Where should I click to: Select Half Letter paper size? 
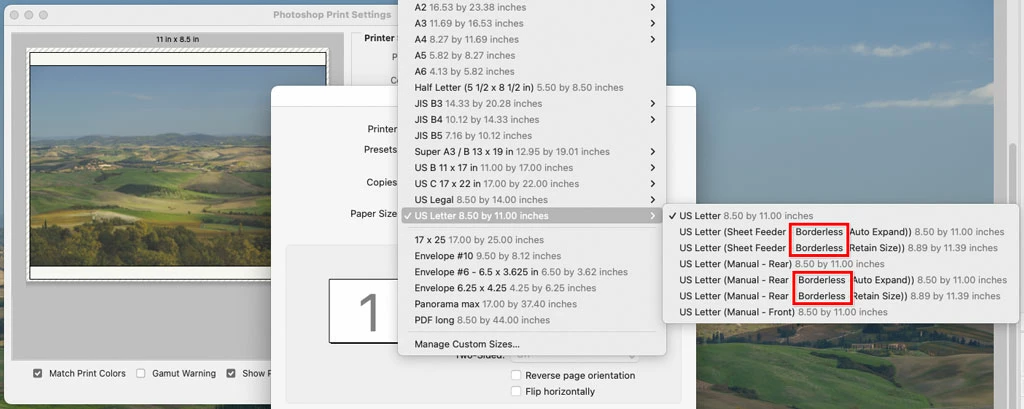click(532, 87)
